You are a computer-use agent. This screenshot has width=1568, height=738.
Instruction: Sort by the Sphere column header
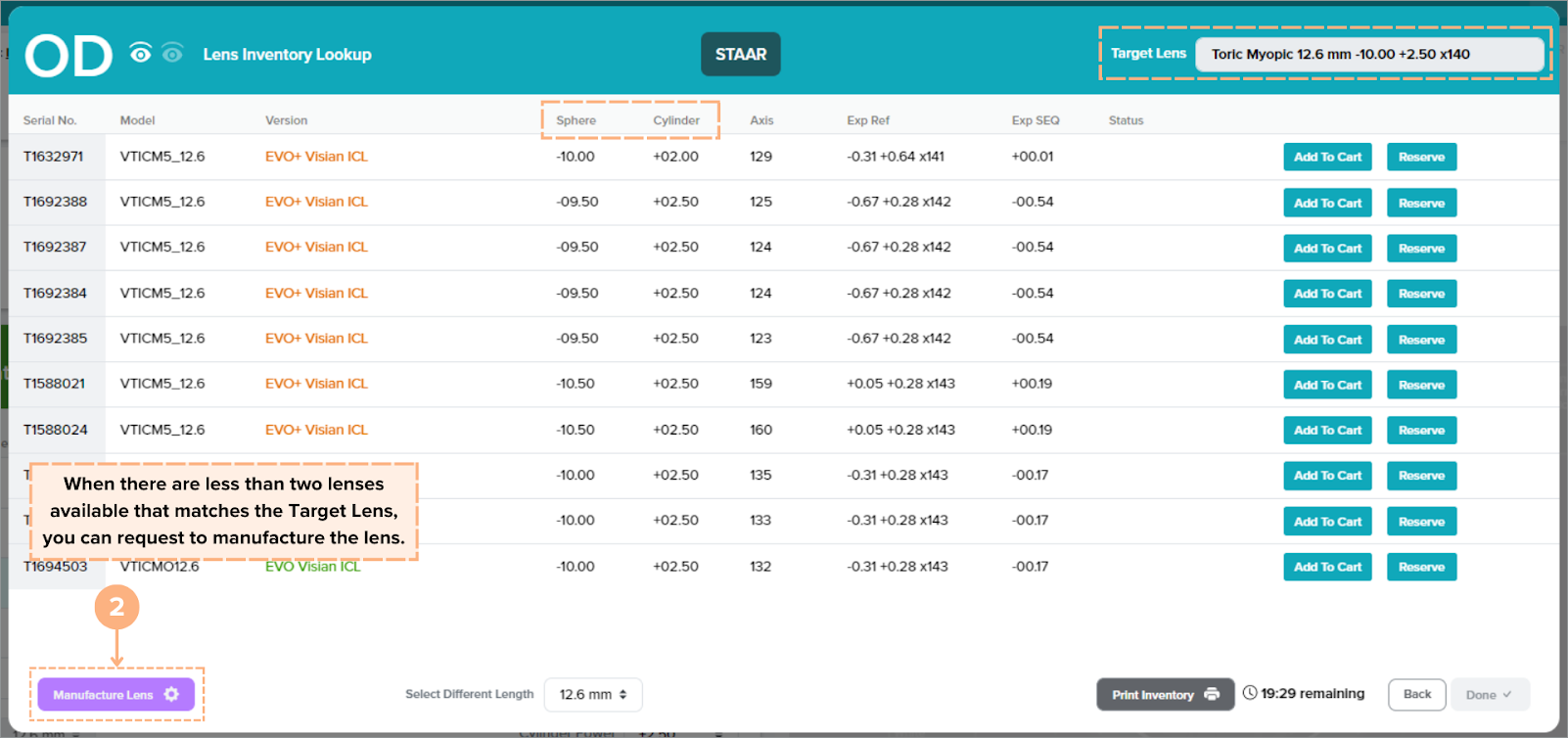coord(576,120)
